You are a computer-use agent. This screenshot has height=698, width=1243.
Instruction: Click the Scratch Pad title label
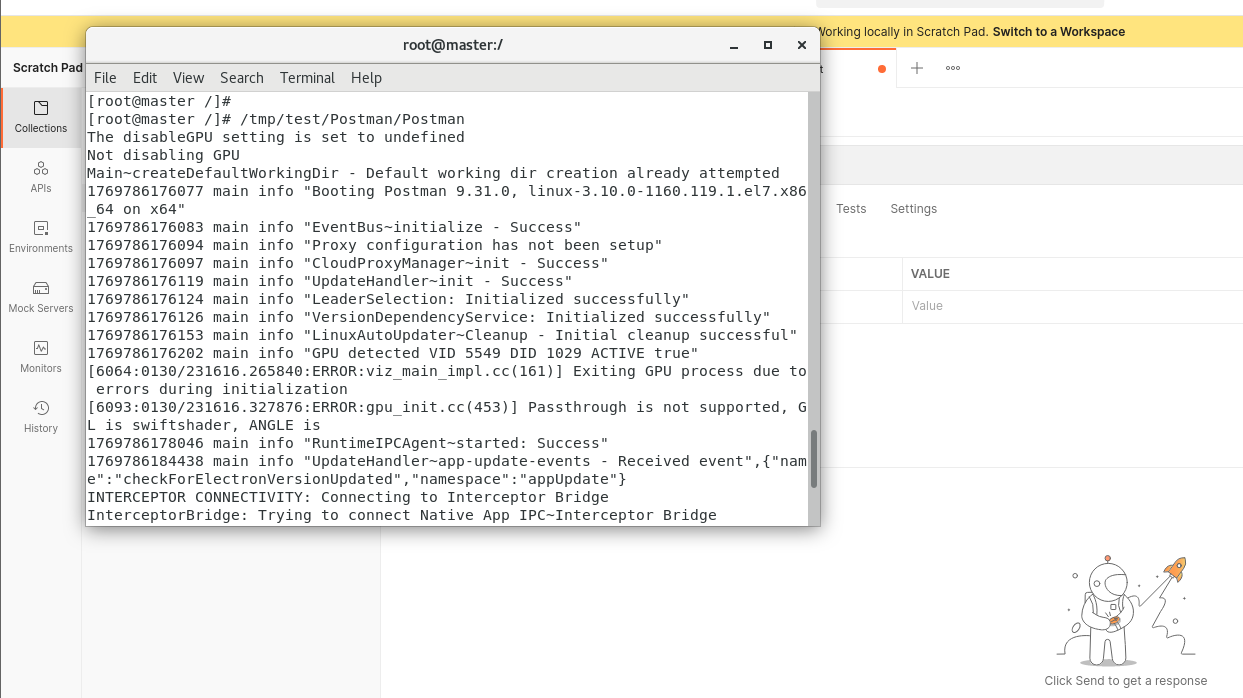click(x=48, y=68)
